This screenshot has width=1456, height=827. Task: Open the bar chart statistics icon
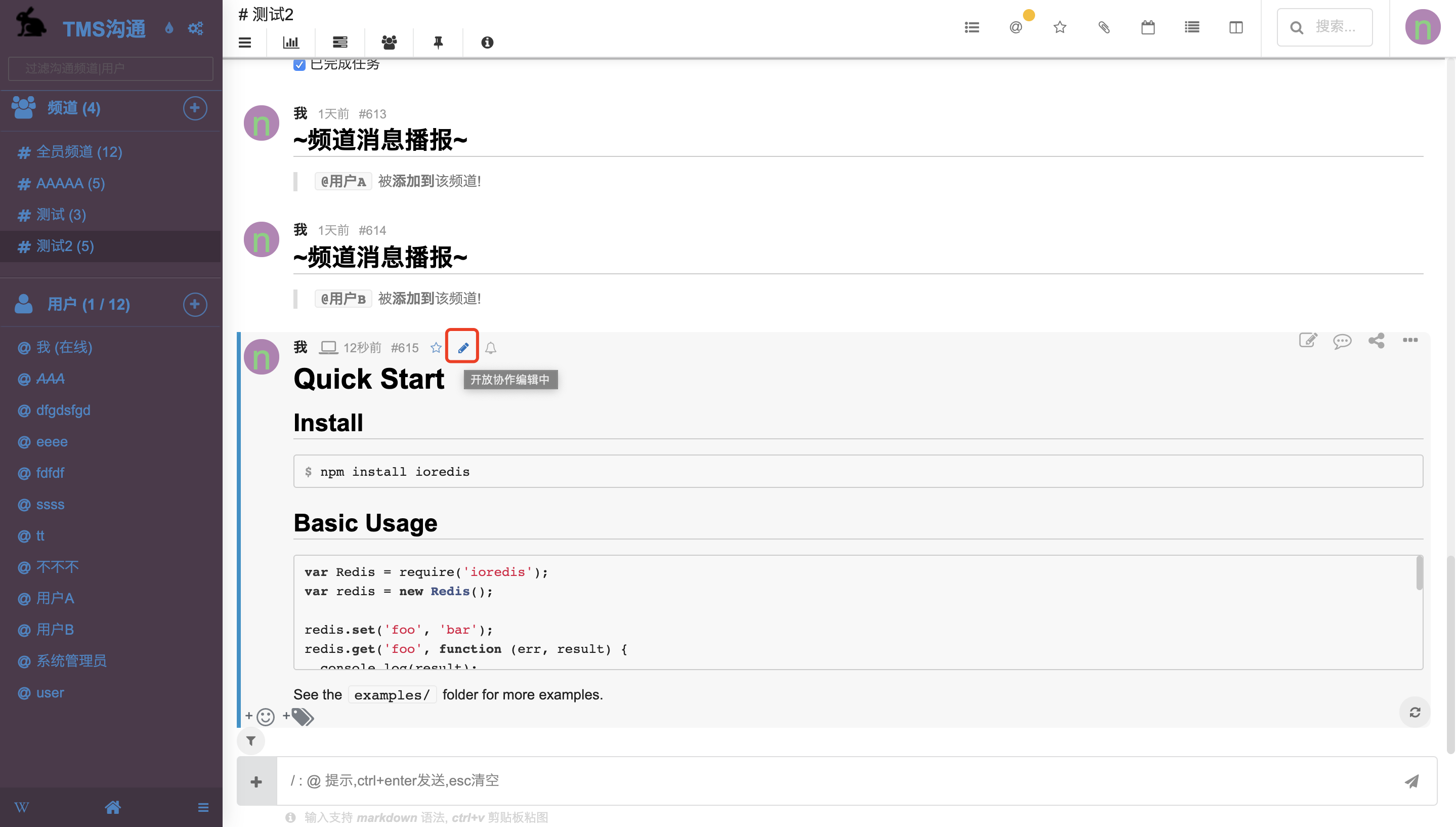(x=290, y=42)
